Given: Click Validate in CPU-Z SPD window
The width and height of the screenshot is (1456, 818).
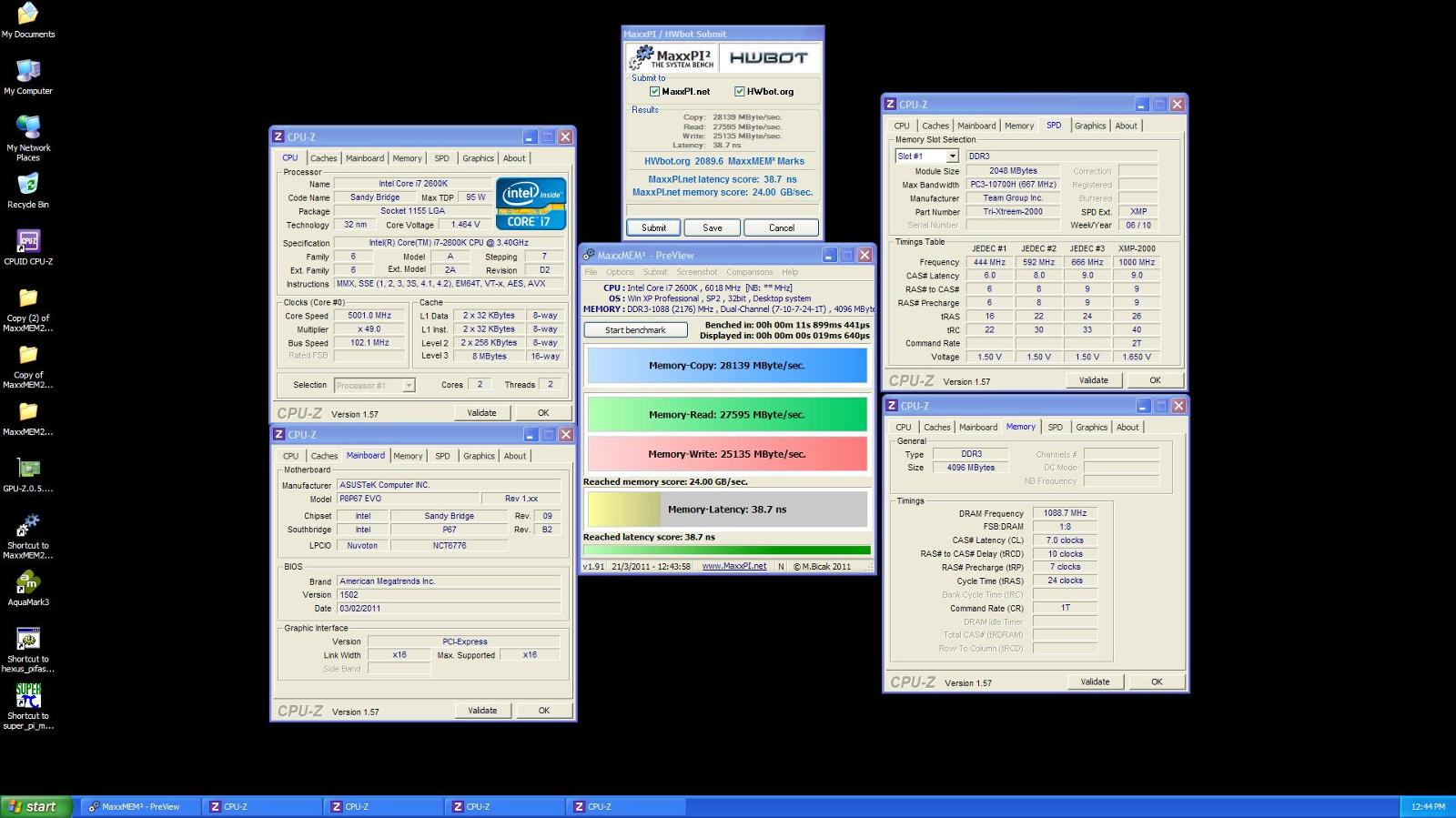Looking at the screenshot, I should click(1094, 380).
